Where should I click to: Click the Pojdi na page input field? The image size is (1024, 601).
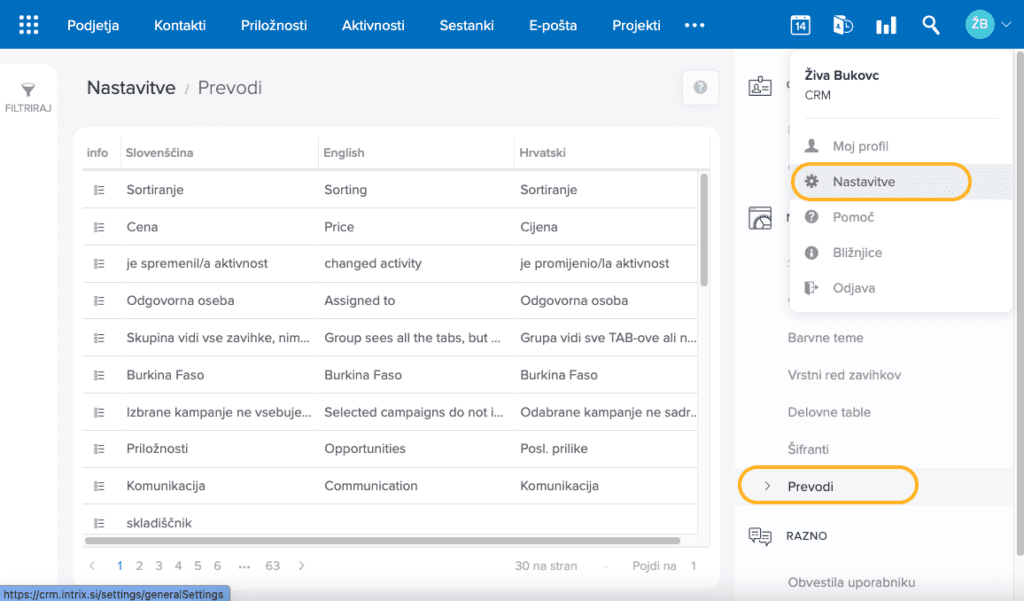click(692, 566)
